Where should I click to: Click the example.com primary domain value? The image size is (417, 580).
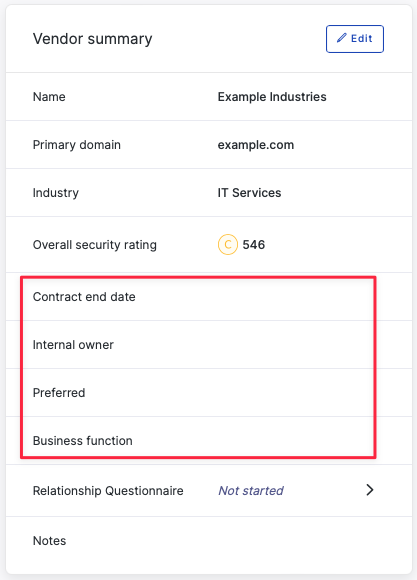(x=256, y=145)
